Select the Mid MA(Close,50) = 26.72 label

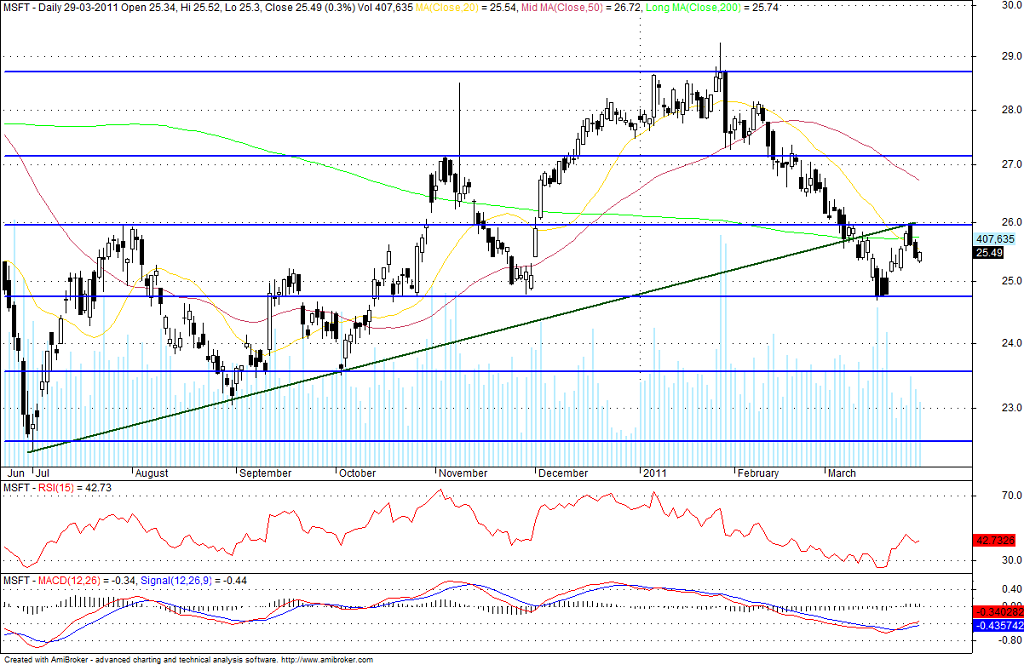(578, 8)
